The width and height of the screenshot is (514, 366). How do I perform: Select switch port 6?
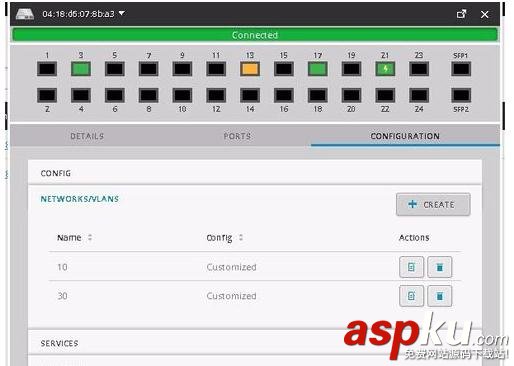(115, 95)
